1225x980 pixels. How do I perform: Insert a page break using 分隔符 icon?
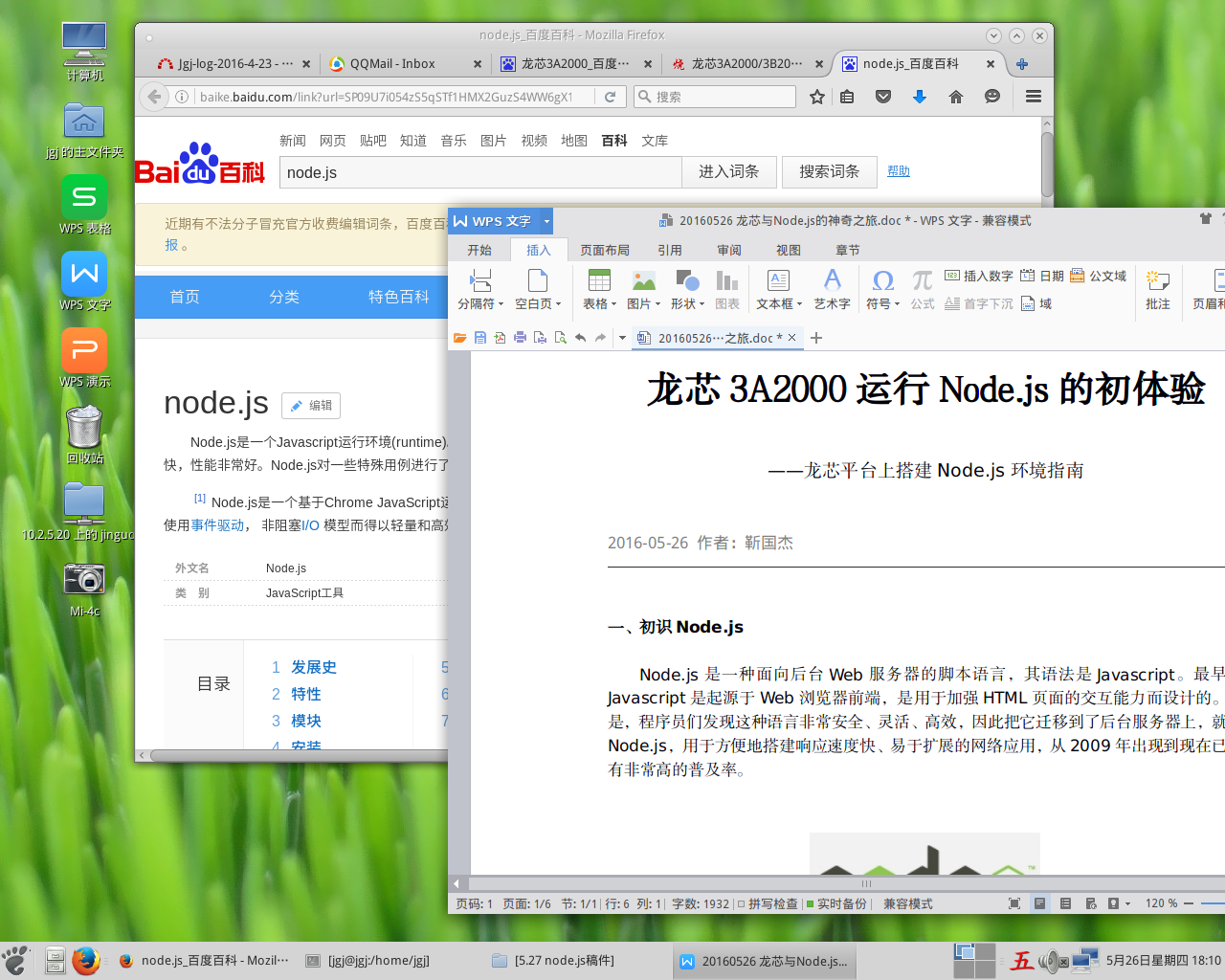tap(480, 280)
